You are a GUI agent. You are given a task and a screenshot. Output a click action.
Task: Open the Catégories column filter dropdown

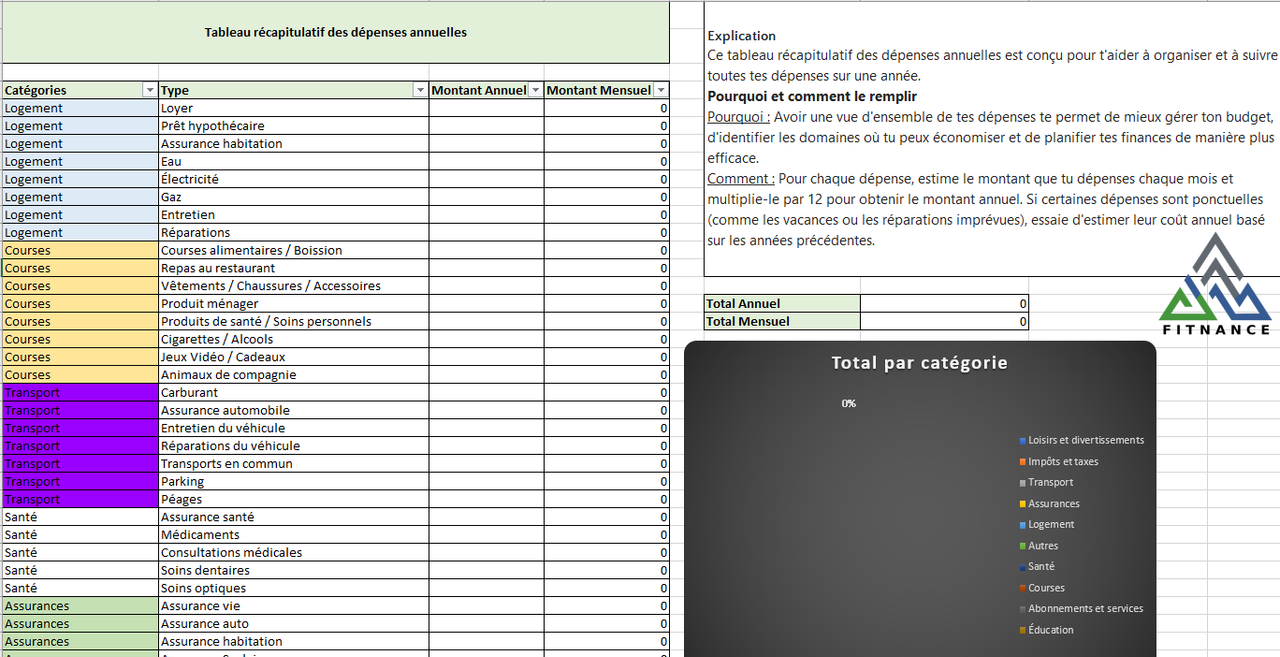(x=150, y=90)
